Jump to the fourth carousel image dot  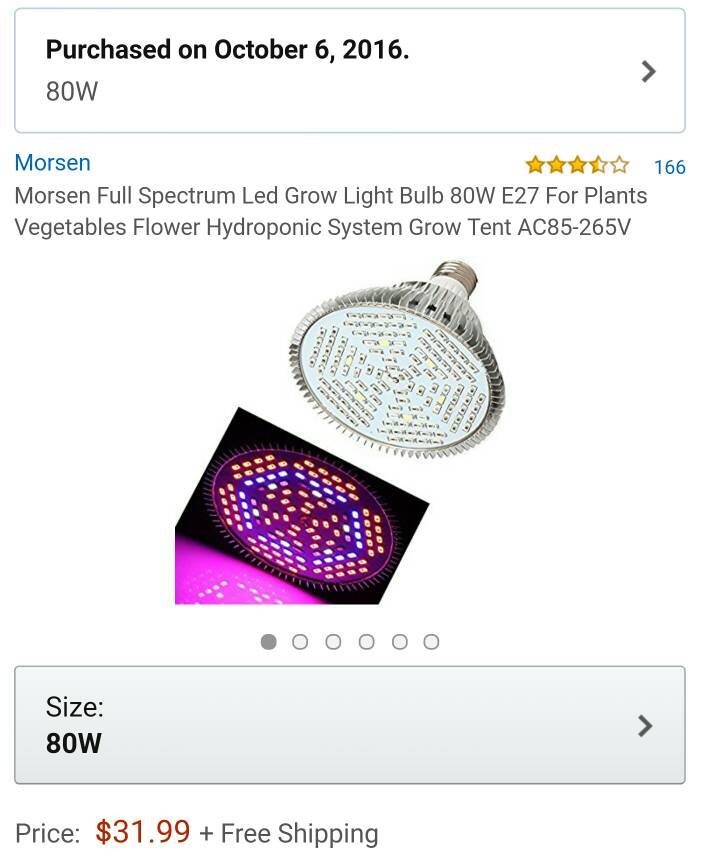click(x=366, y=642)
